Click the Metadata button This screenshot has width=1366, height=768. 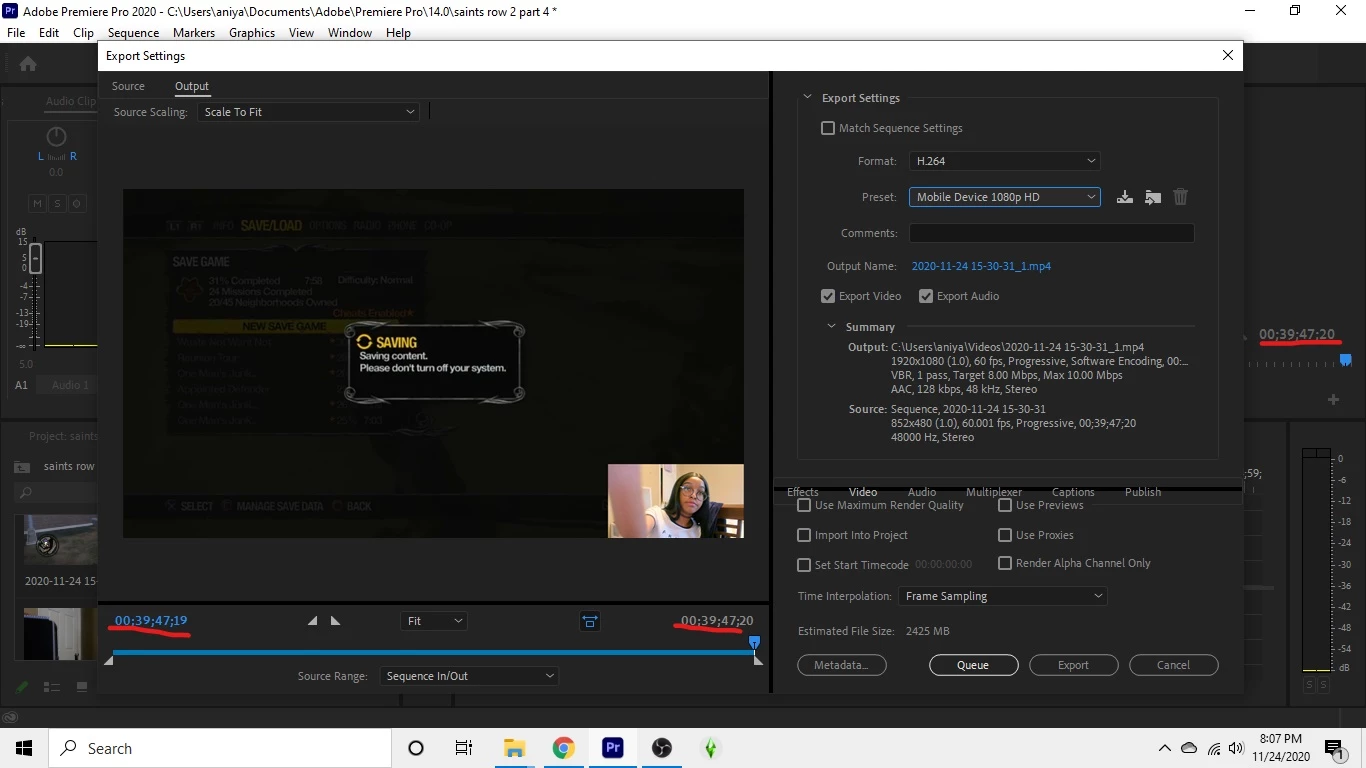coord(842,665)
